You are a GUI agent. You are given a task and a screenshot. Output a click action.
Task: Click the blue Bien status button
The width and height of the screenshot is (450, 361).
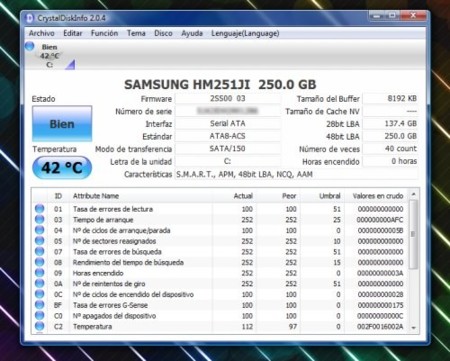(x=62, y=124)
